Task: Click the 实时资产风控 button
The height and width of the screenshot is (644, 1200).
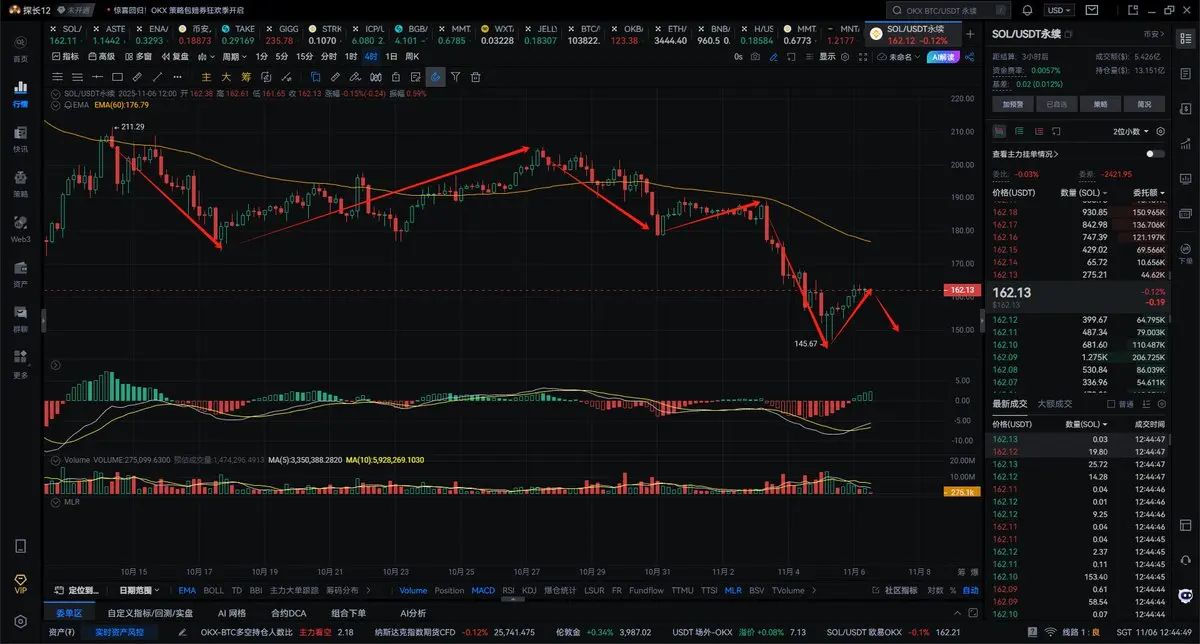Action: pos(119,633)
